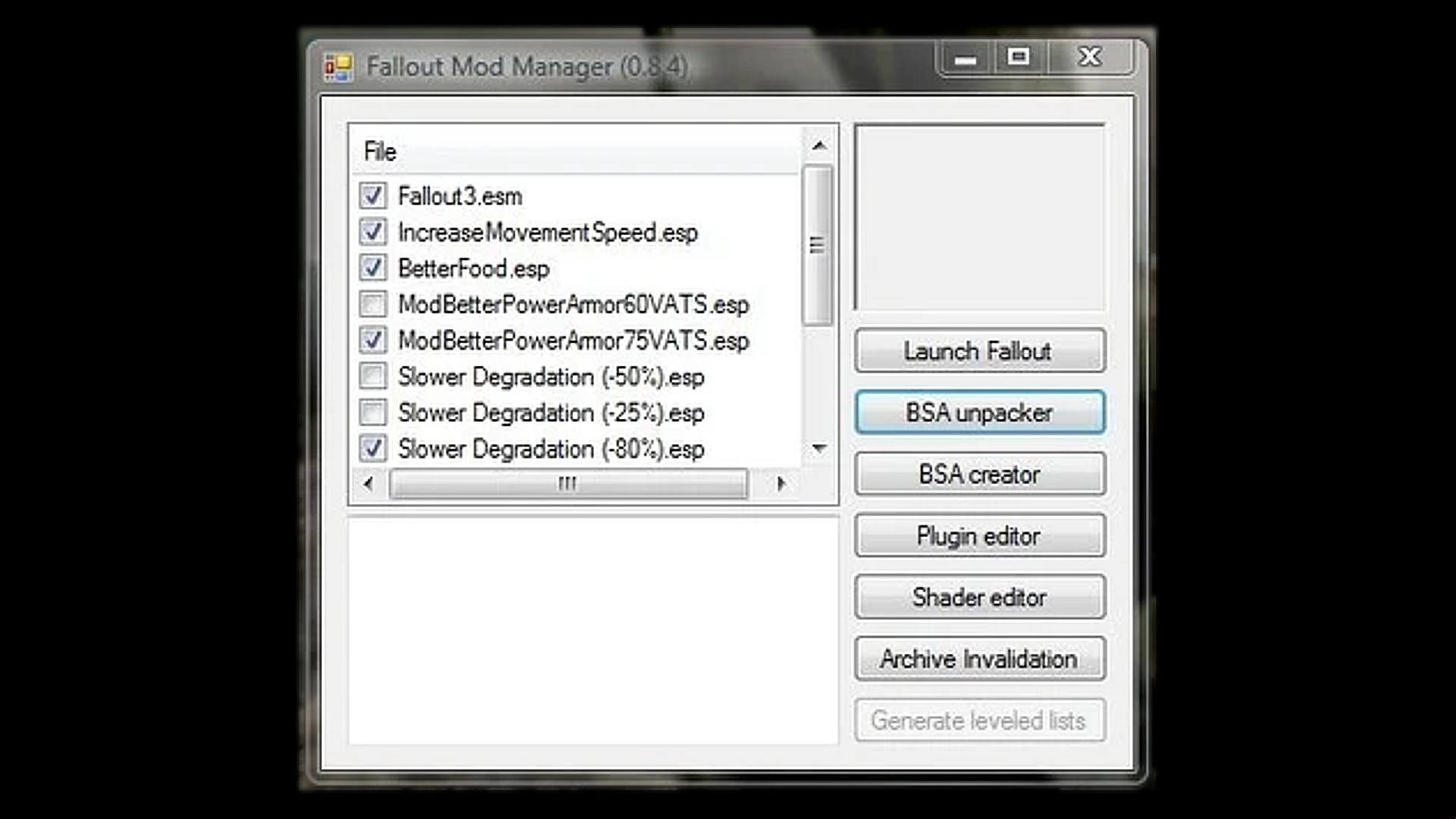1456x819 pixels.
Task: Click the preview picture box above Launch Fallout
Action: [979, 217]
